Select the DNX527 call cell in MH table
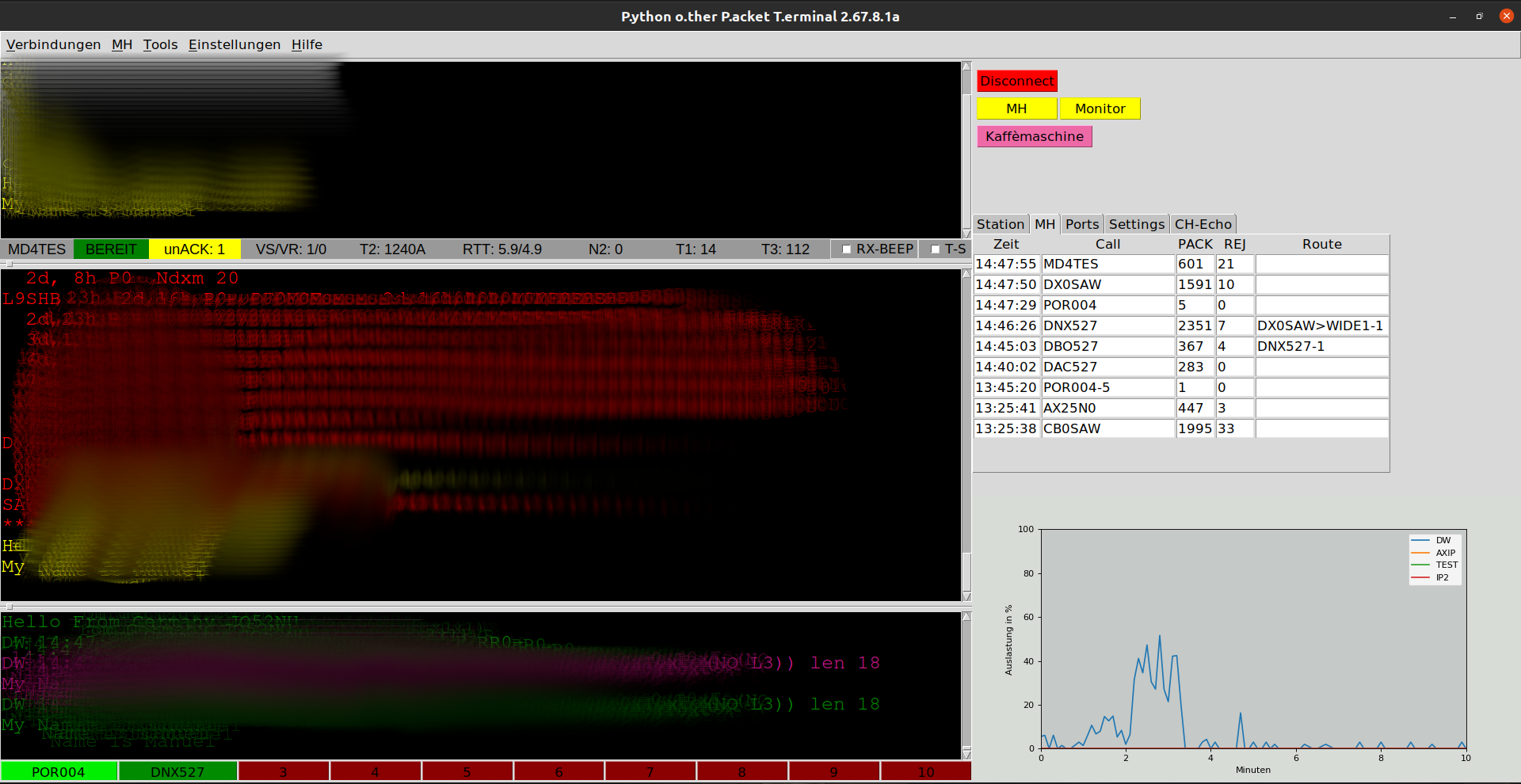 coord(1107,325)
